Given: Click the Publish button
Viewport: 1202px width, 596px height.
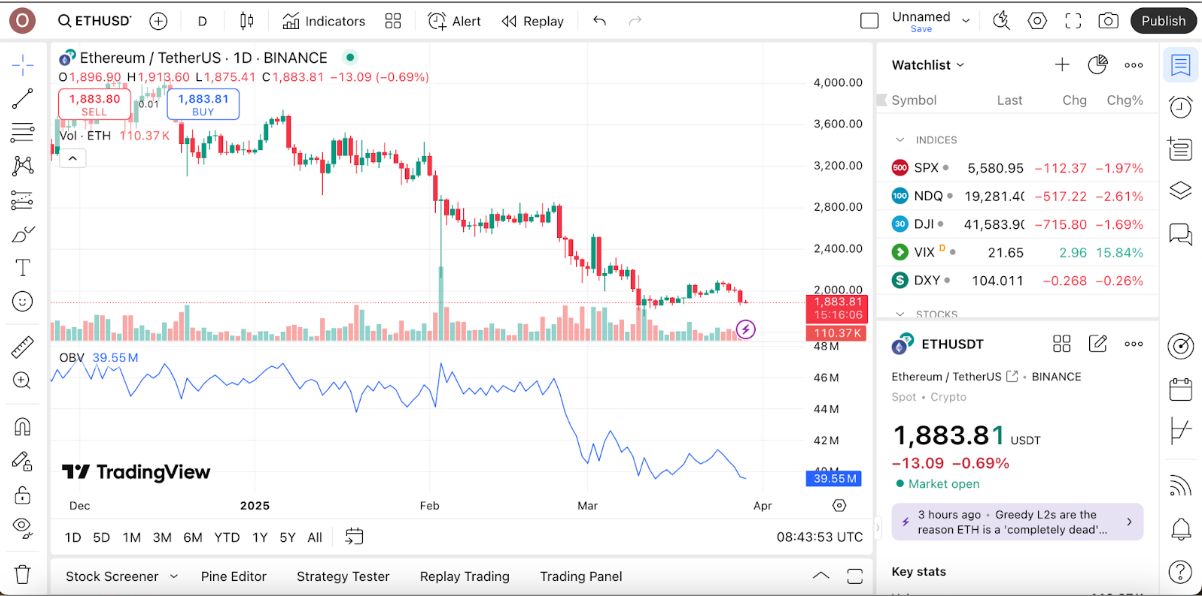Looking at the screenshot, I should (1163, 21).
